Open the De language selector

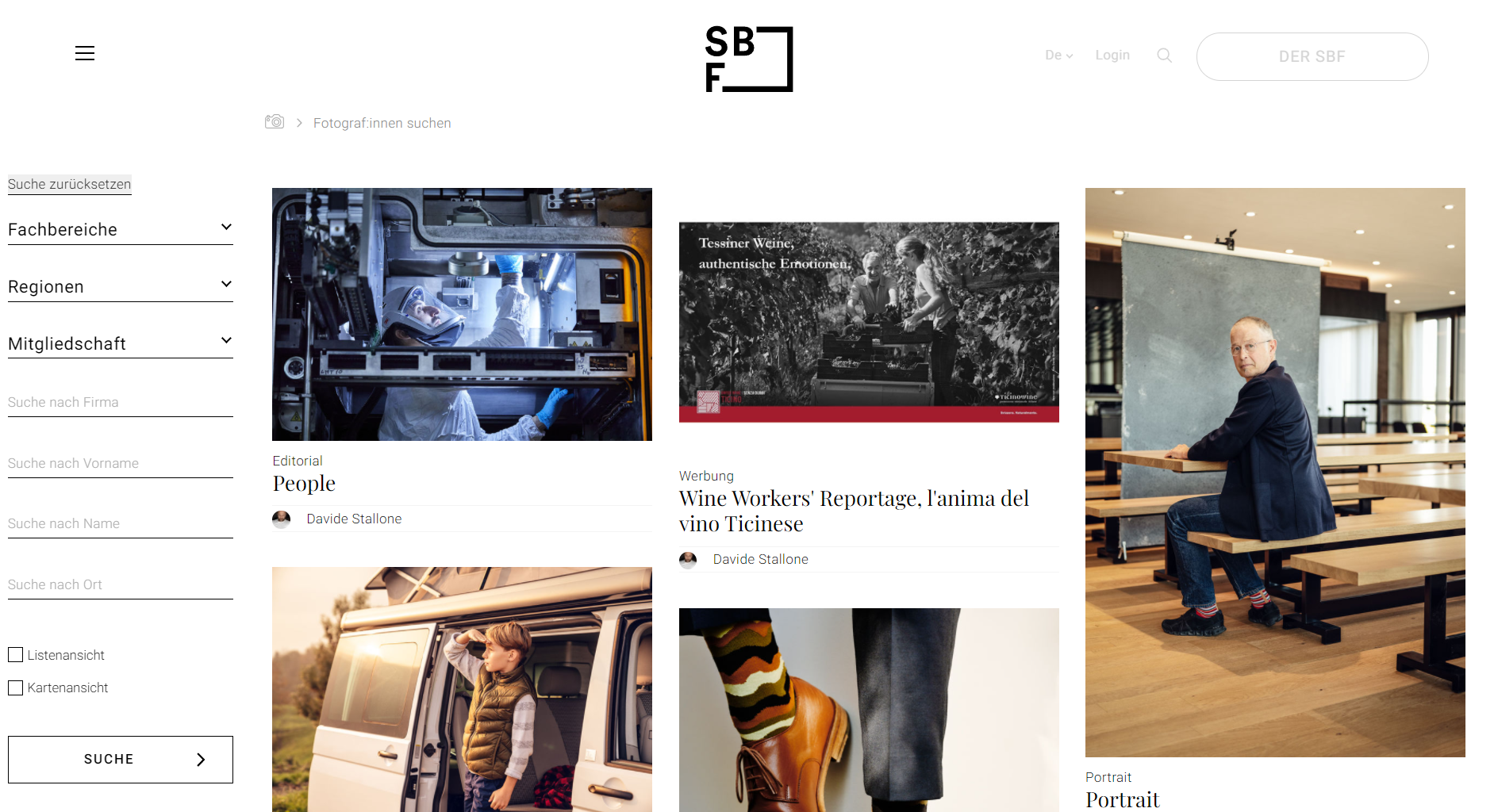point(1058,56)
